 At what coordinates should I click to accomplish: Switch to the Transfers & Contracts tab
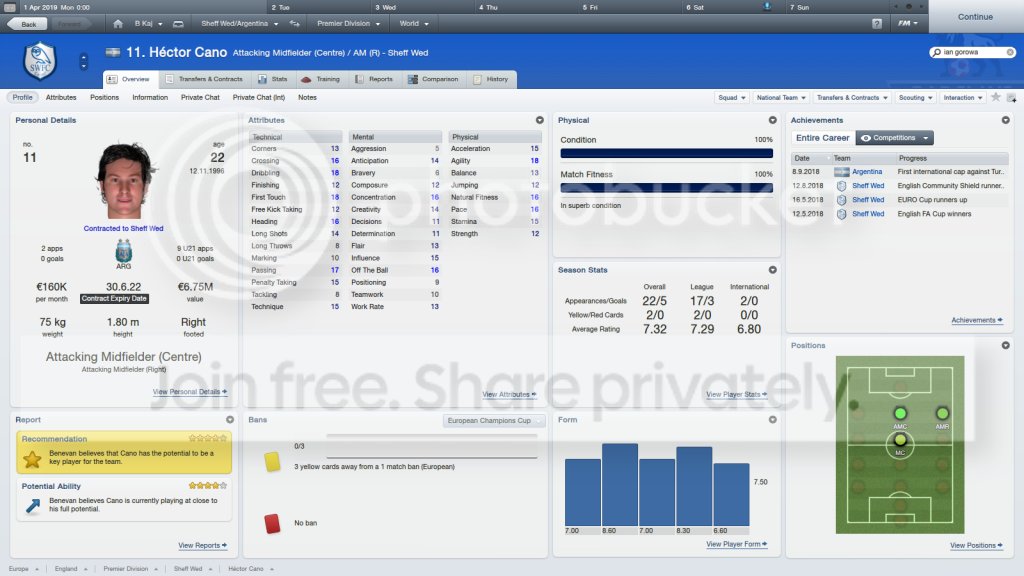tap(204, 79)
